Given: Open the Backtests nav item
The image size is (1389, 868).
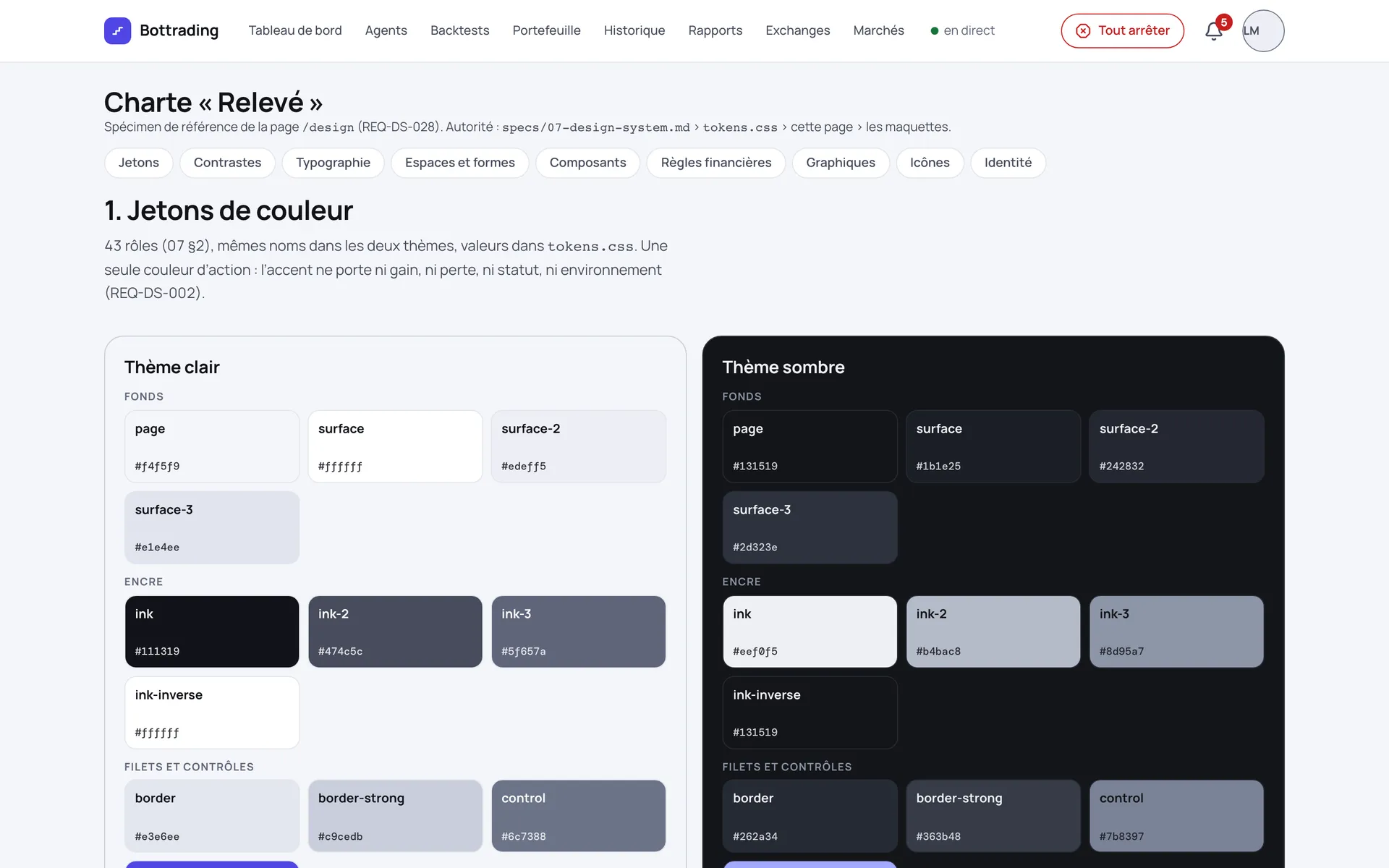Looking at the screenshot, I should pyautogui.click(x=459, y=30).
